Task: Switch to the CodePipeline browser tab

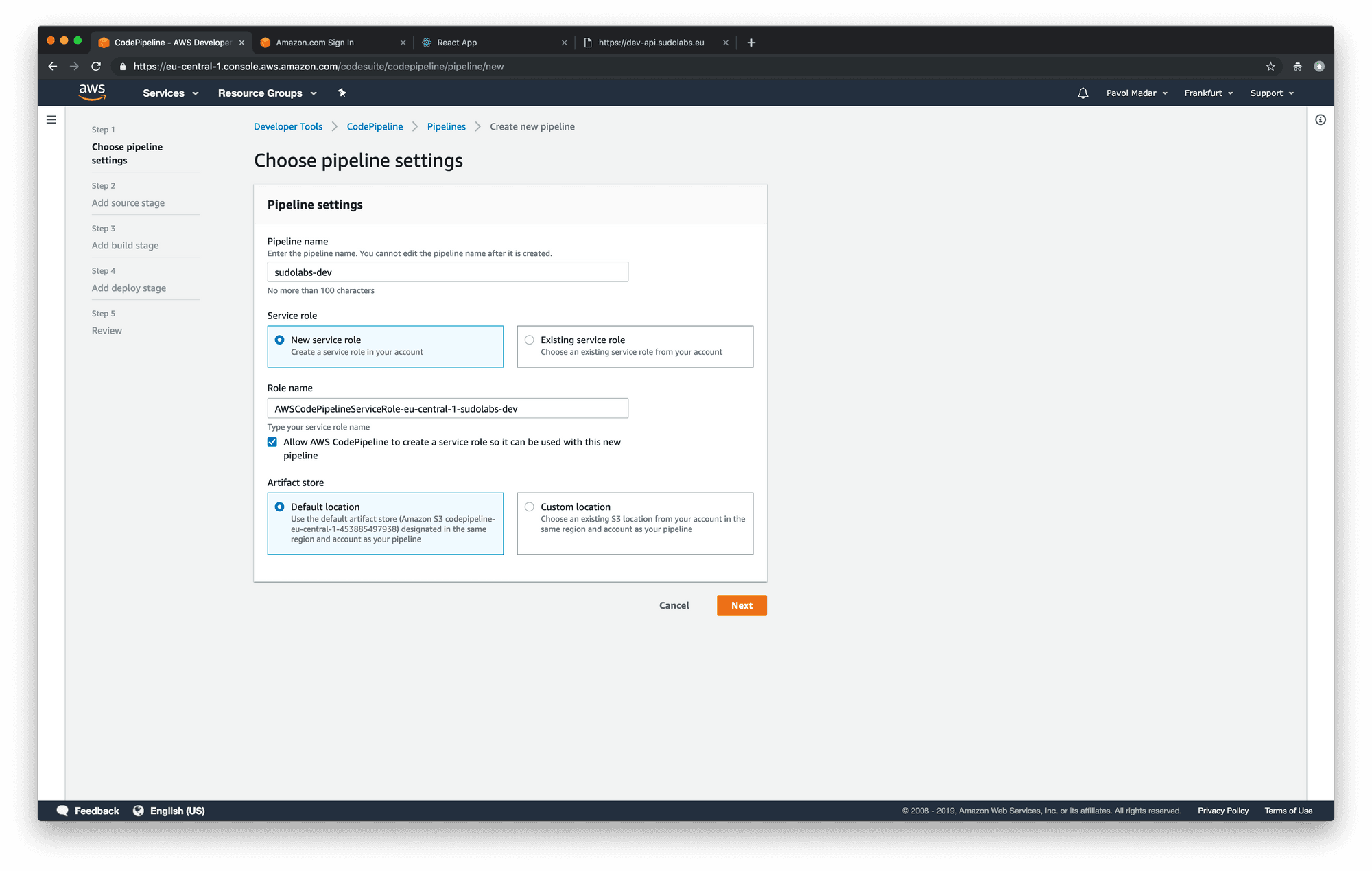Action: (171, 43)
